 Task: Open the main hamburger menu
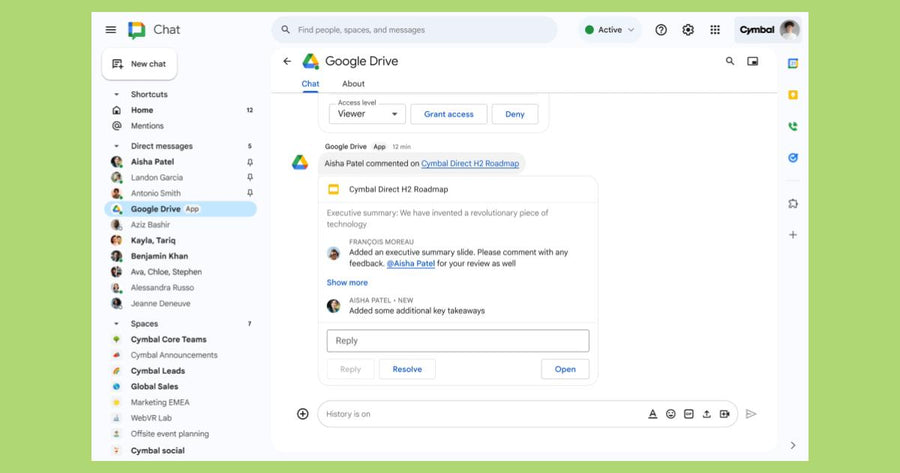pyautogui.click(x=111, y=30)
